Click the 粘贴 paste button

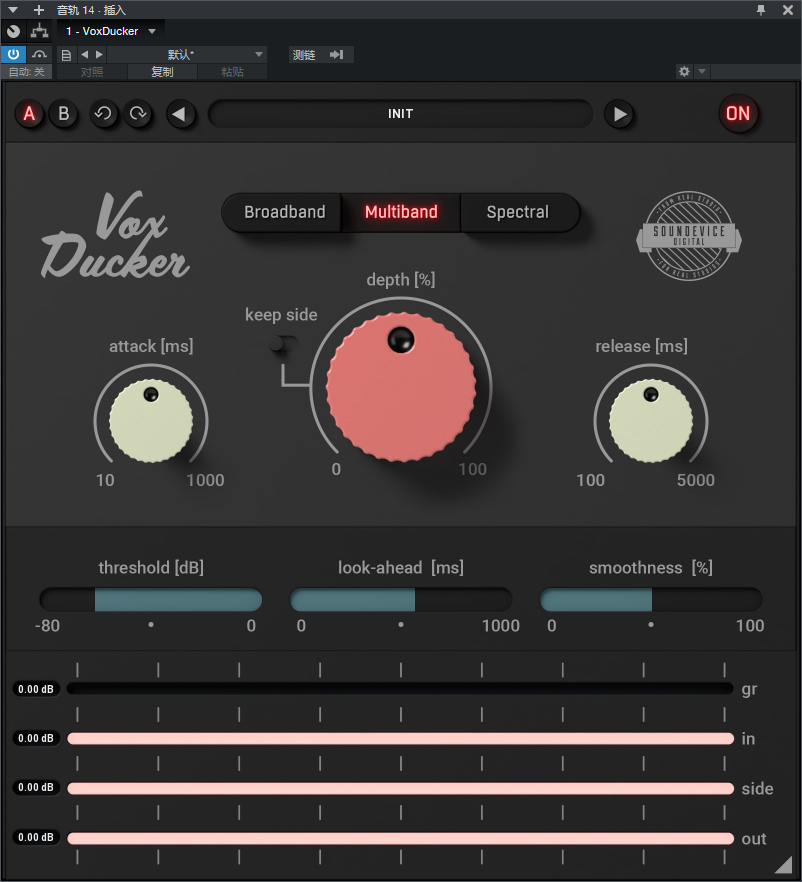tap(232, 72)
